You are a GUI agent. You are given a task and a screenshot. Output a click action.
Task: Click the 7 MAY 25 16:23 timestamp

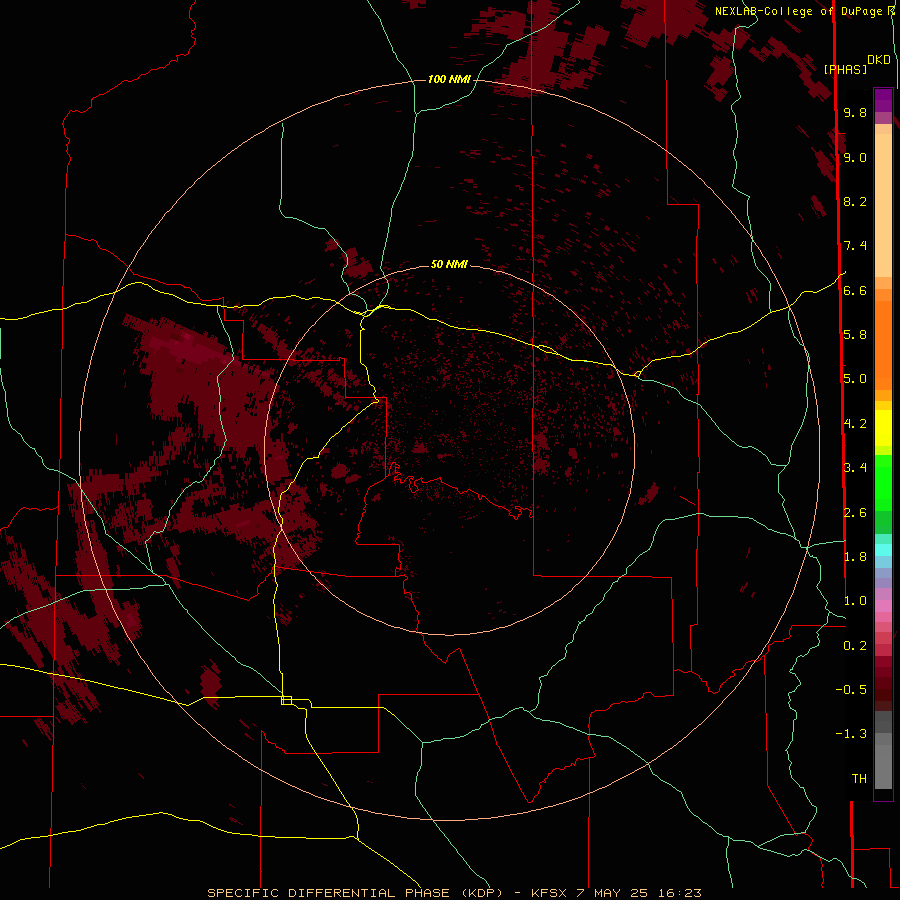tap(638, 893)
